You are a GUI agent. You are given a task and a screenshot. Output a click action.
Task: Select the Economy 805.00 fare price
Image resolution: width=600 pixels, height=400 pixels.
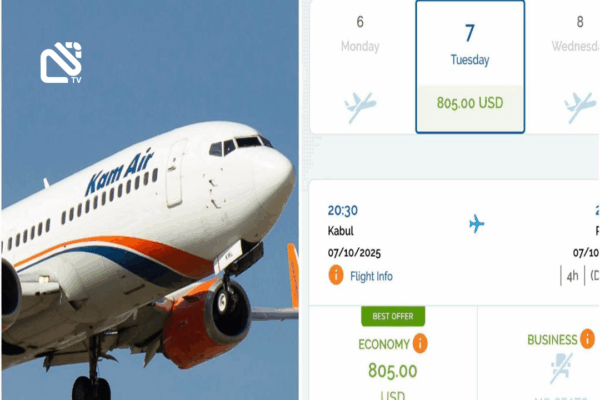[393, 371]
